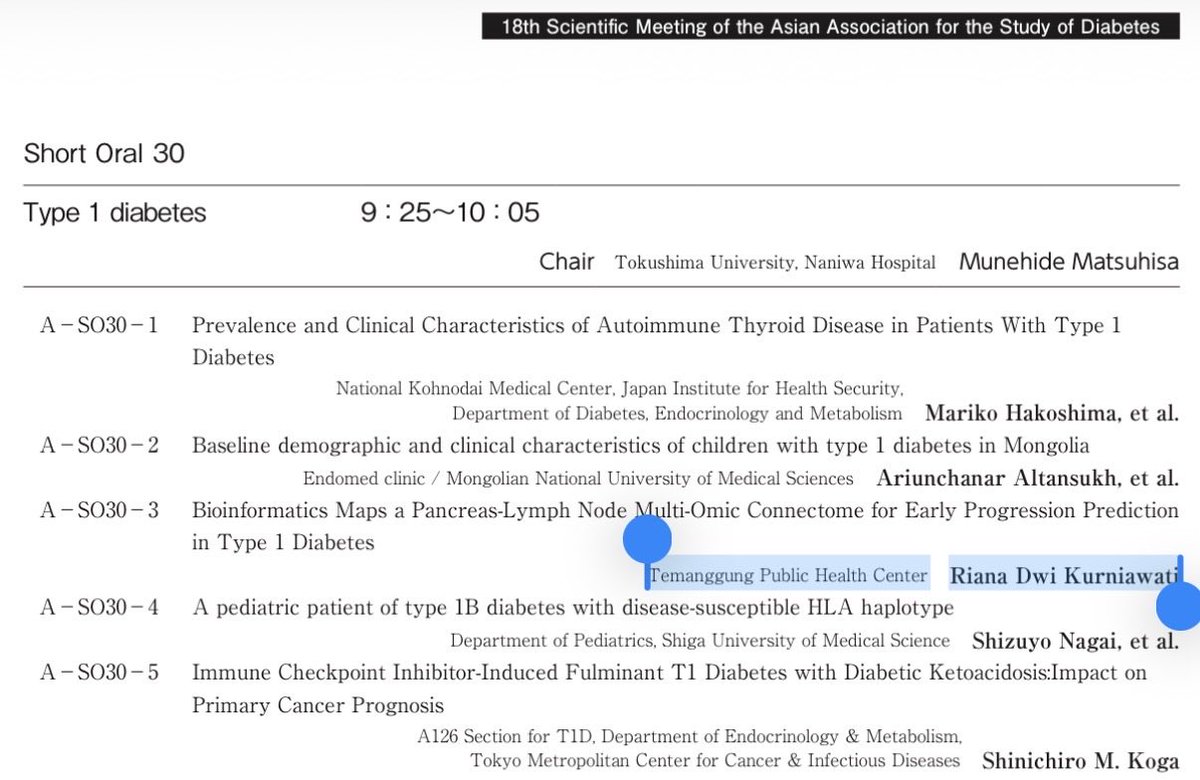
Task: Tap chair name 'Munehide Matsuhisa'
Action: 1069,262
